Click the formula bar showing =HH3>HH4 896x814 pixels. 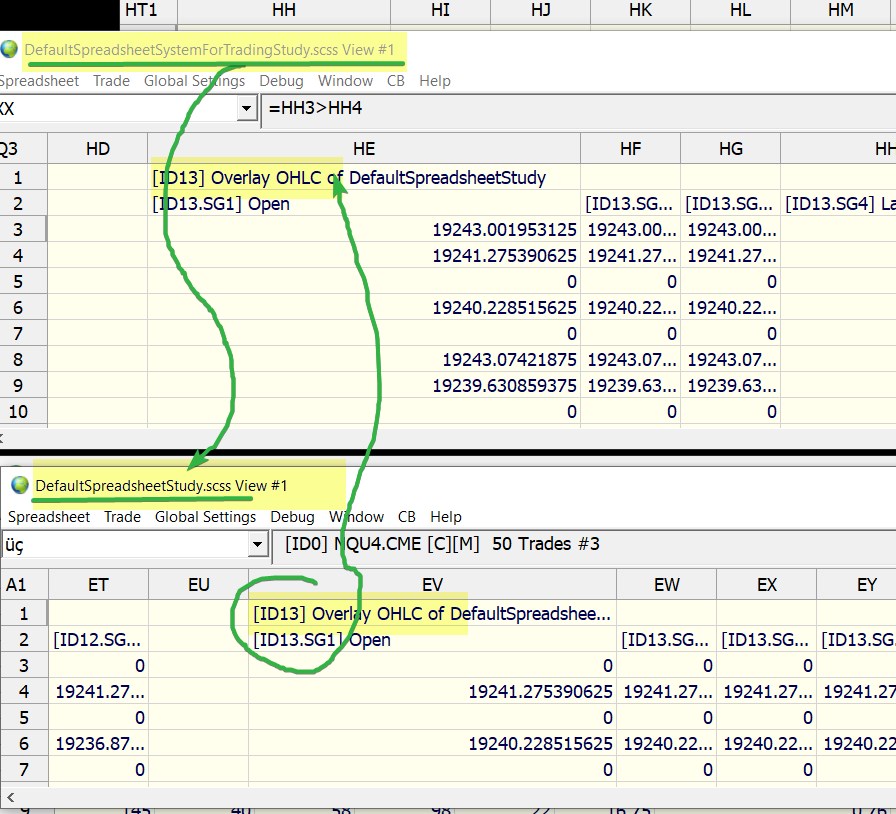pos(578,109)
